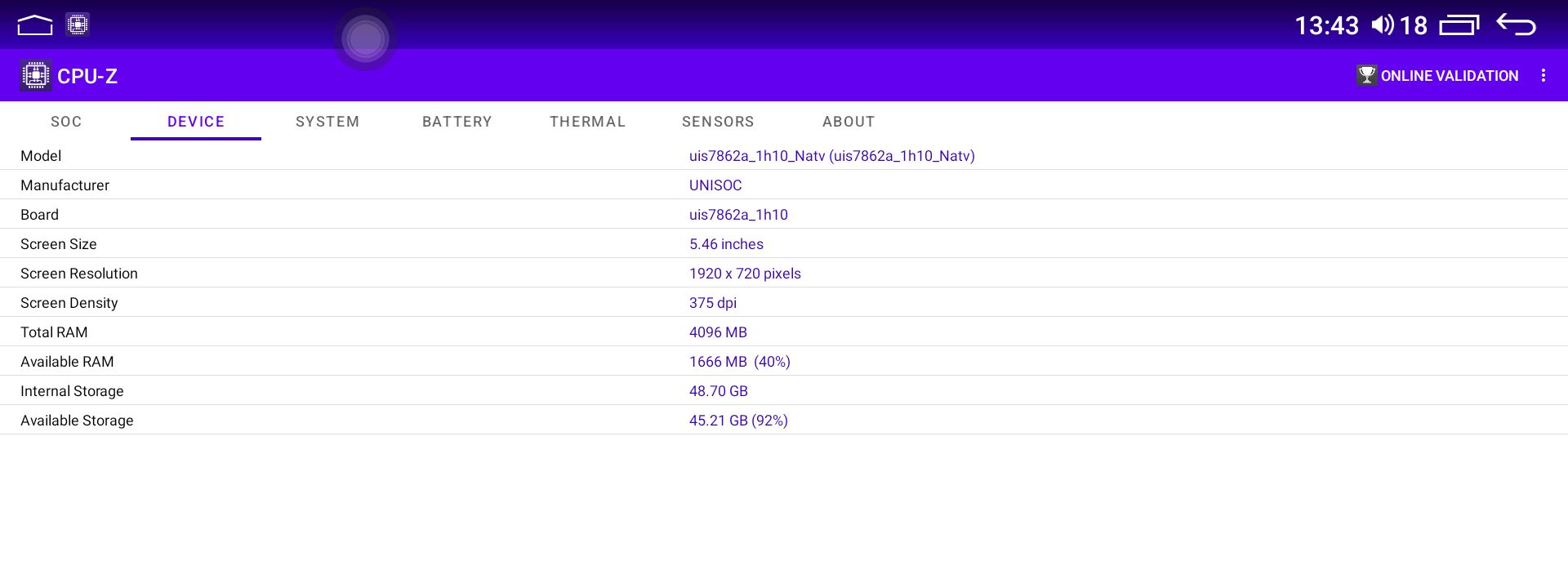Tap the CPU-Z chip notification icon
The image size is (1568, 588).
tap(78, 24)
